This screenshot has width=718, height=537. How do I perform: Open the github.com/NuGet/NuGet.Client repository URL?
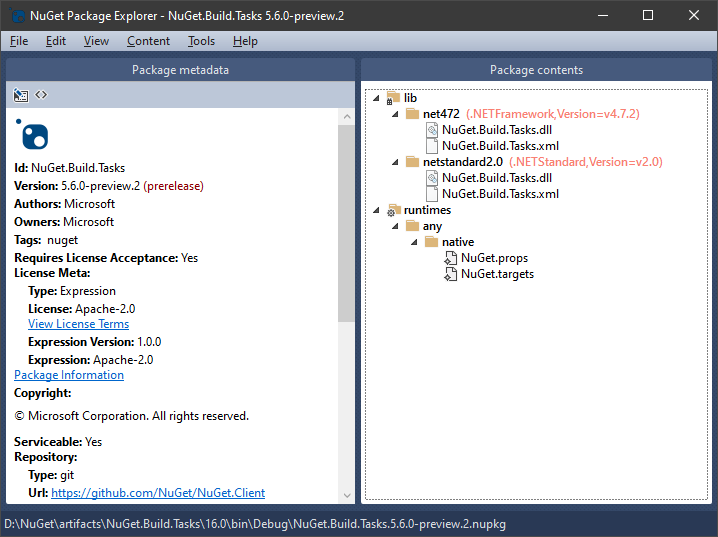tap(158, 493)
